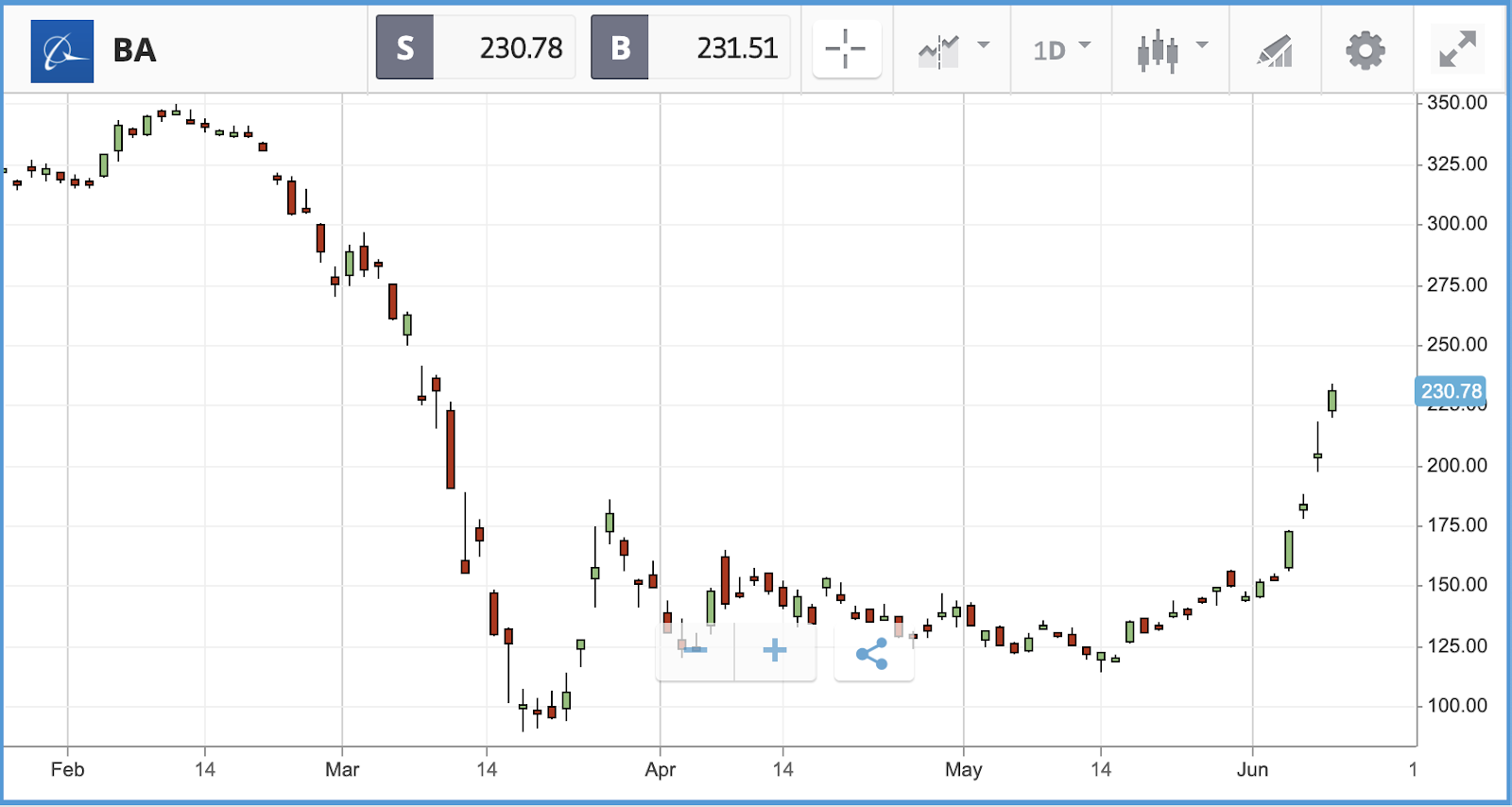Share the chart using the share icon
1512x807 pixels.
pyautogui.click(x=872, y=653)
